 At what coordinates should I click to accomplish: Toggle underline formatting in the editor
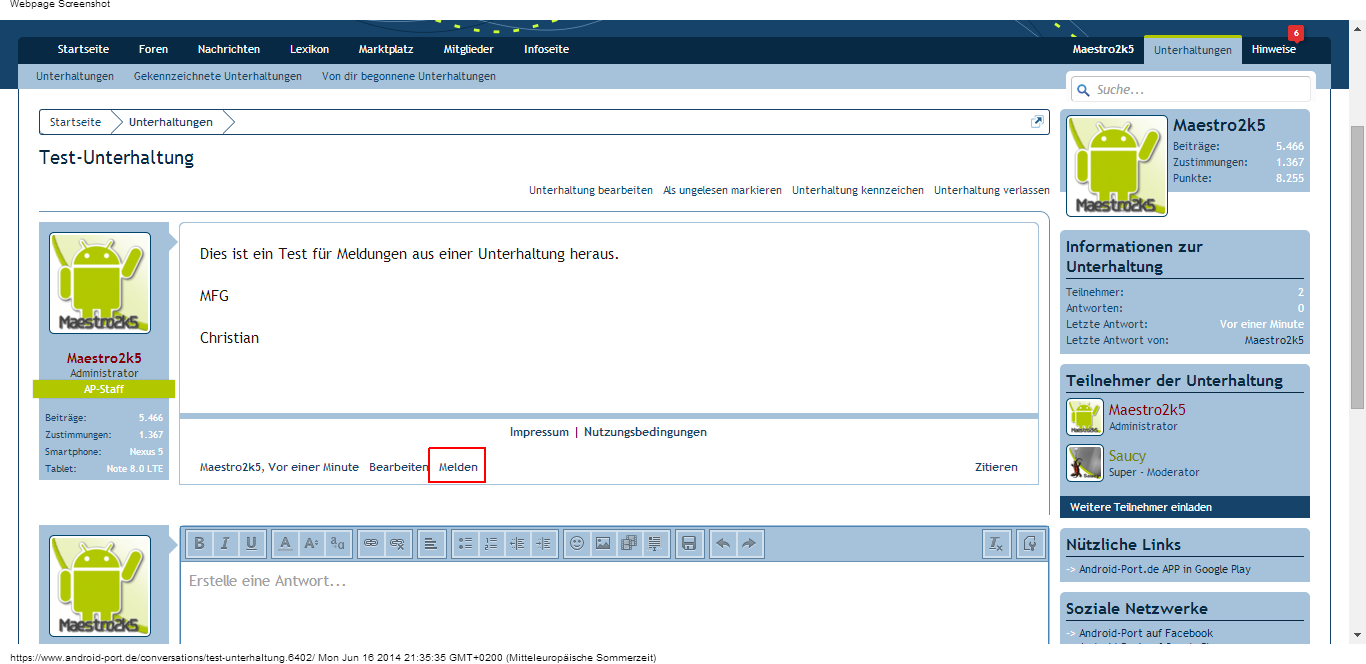tap(251, 543)
